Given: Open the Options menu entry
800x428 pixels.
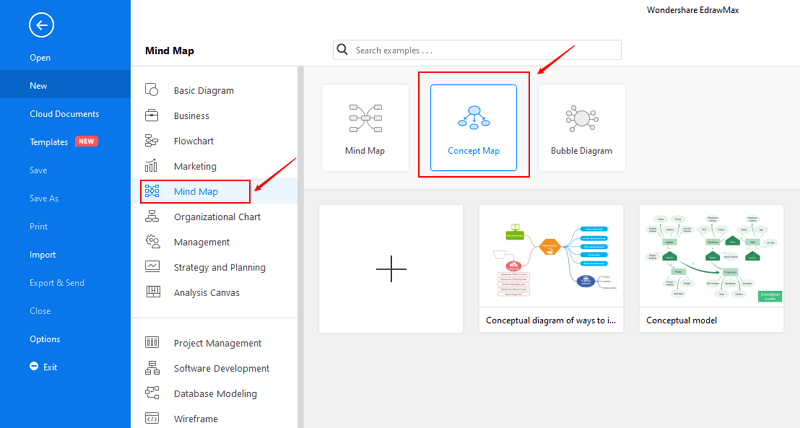Looking at the screenshot, I should click(45, 339).
